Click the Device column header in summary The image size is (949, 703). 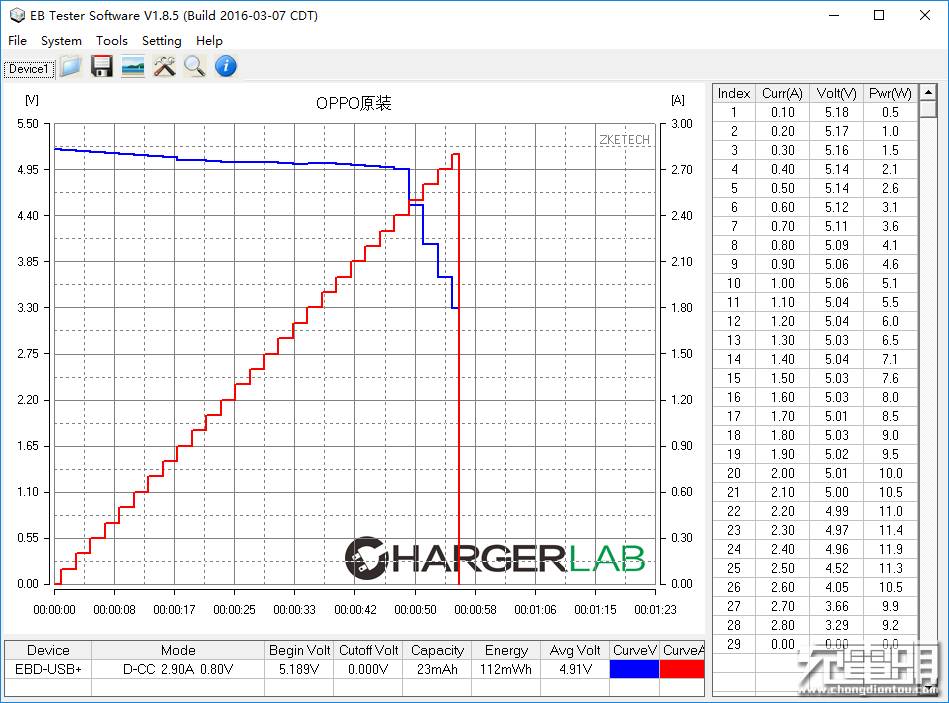(48, 650)
